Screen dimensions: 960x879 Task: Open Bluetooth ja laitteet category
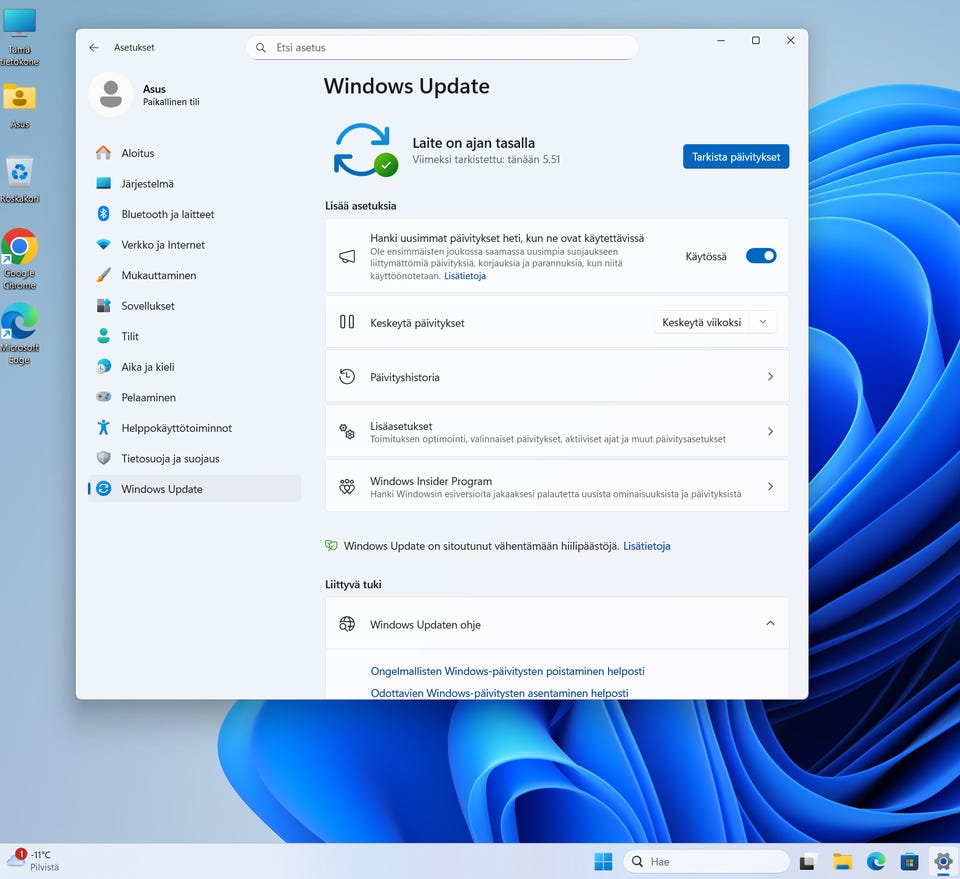pyautogui.click(x=195, y=214)
